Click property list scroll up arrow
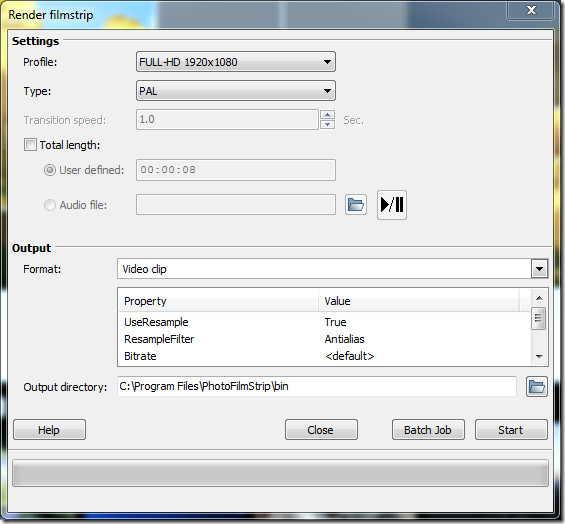Viewport: 565px width, 524px height. click(x=539, y=298)
